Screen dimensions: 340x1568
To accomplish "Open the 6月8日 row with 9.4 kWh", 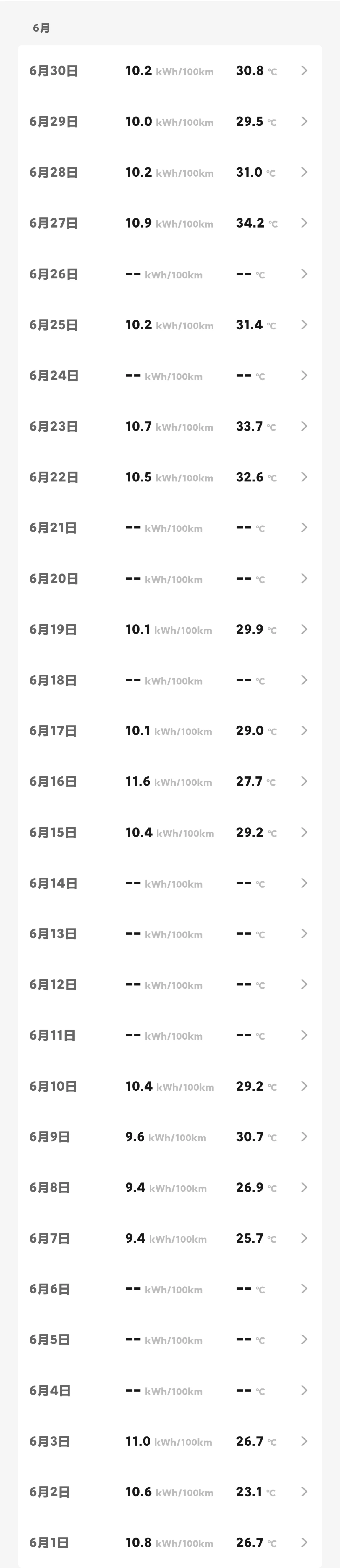I will coord(170,1187).
